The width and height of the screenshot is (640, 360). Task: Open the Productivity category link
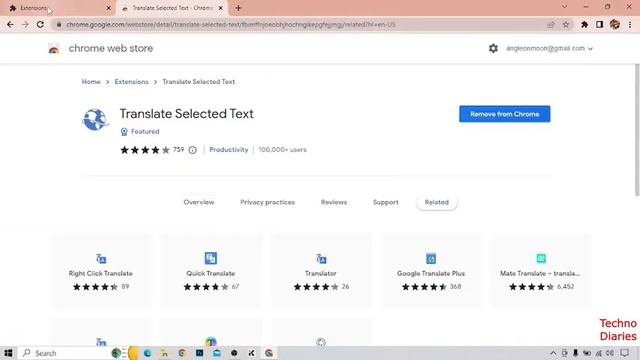click(229, 150)
